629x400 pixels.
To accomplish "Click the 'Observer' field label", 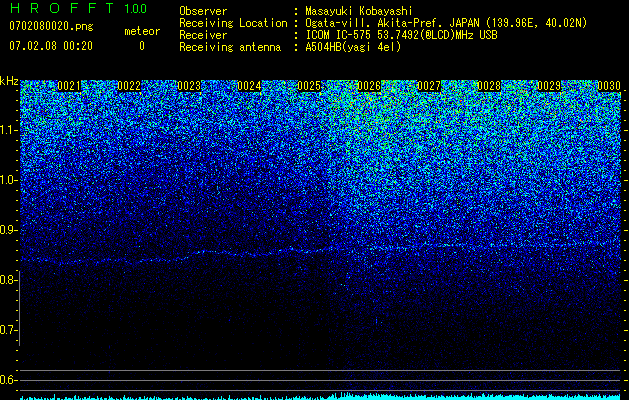I will click(x=203, y=11).
